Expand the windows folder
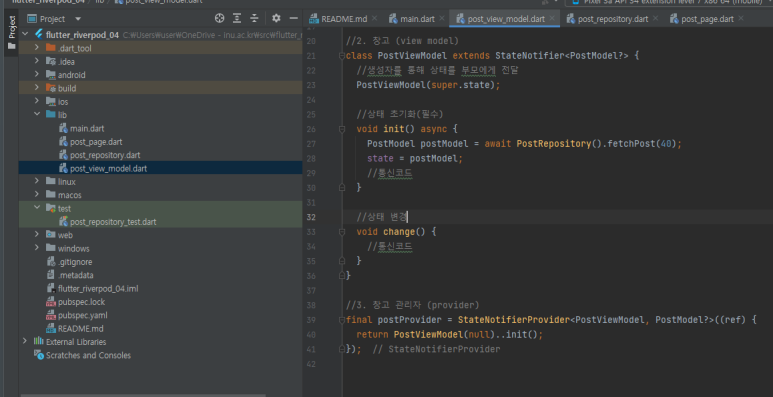Image resolution: width=773 pixels, height=397 pixels. (x=37, y=248)
